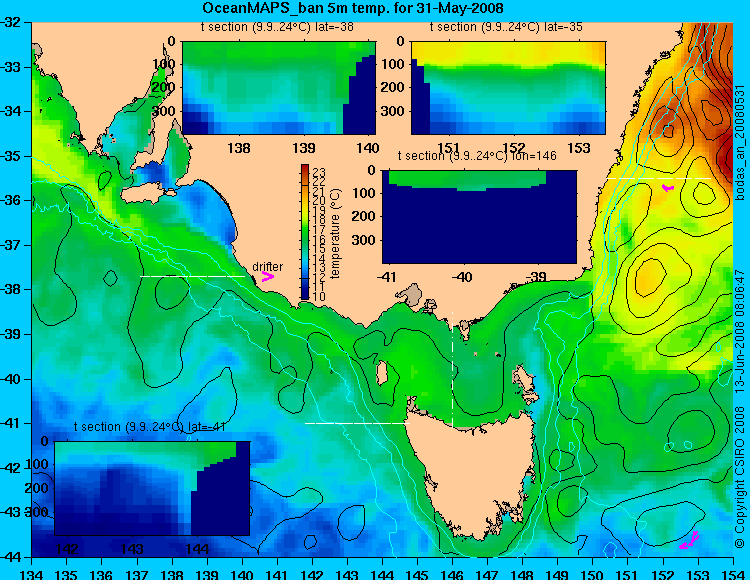Image resolution: width=750 pixels, height=580 pixels.
Task: Click the "23" label at the color bar top
Action: (x=319, y=173)
